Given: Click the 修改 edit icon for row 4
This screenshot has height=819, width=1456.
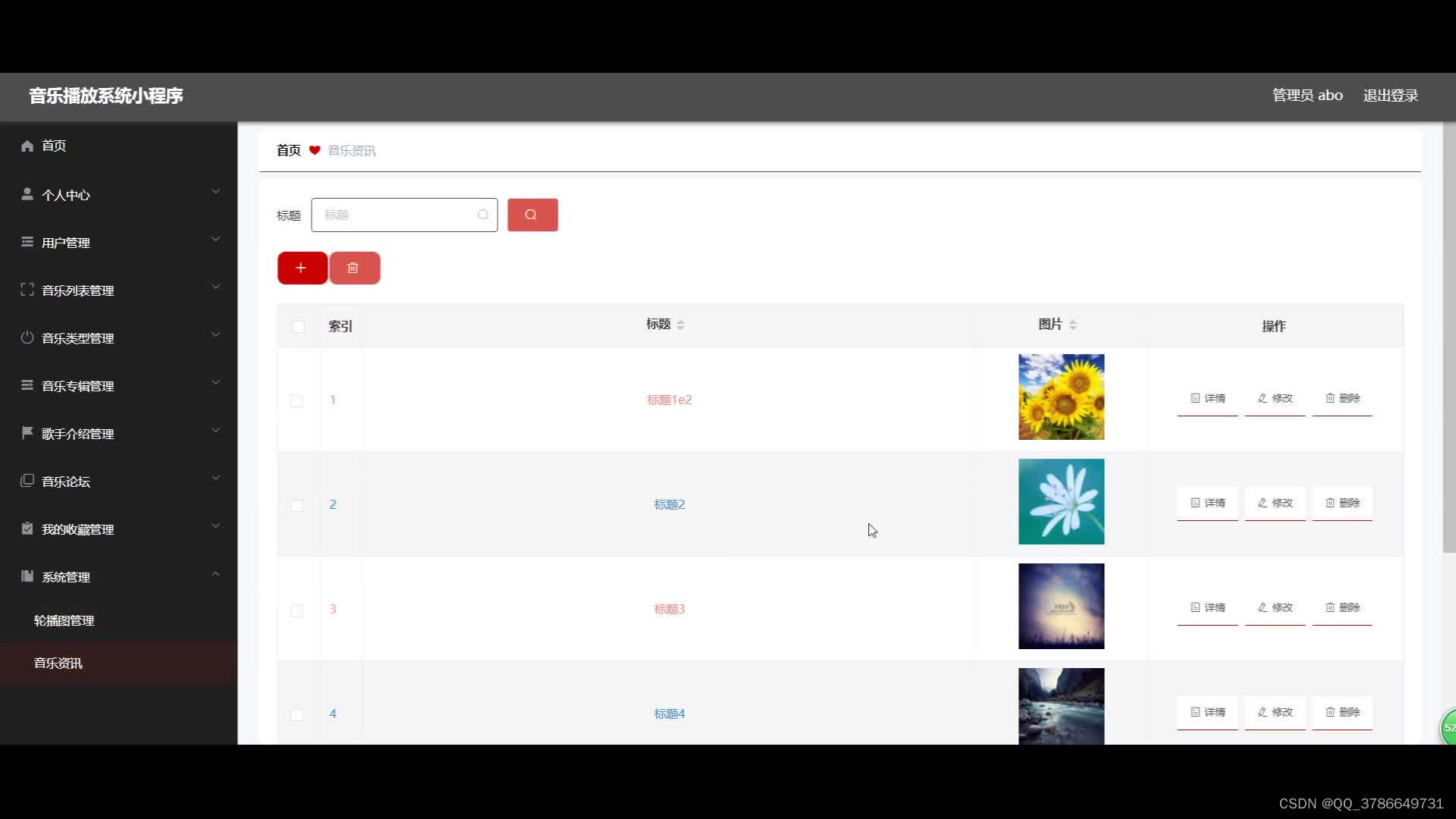Looking at the screenshot, I should 1276,712.
